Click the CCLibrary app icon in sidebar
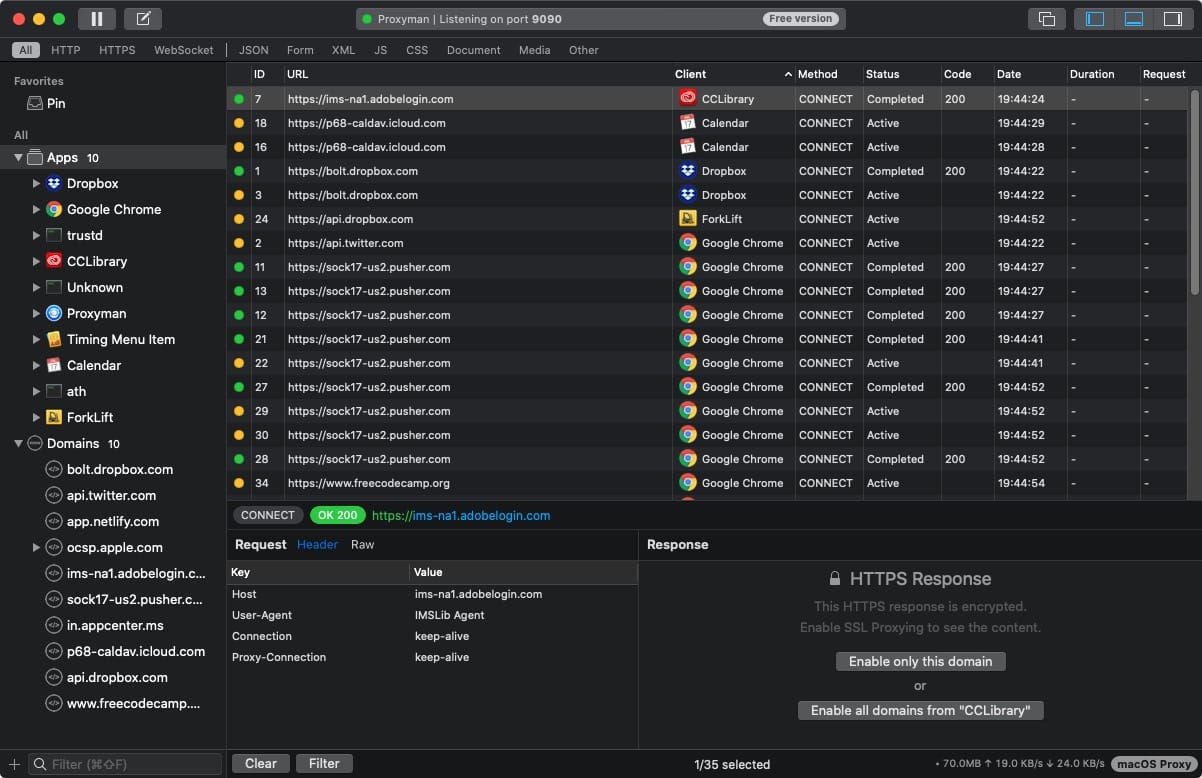The height and width of the screenshot is (778, 1202). (x=54, y=261)
